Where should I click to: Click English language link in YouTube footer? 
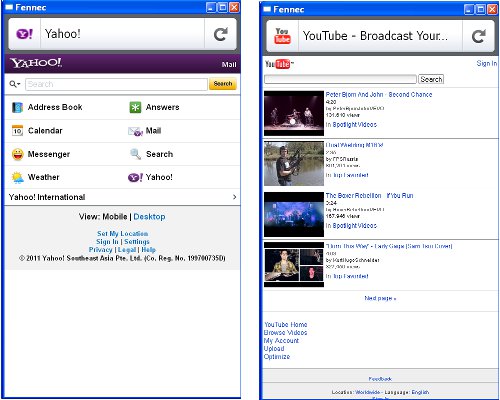point(420,392)
